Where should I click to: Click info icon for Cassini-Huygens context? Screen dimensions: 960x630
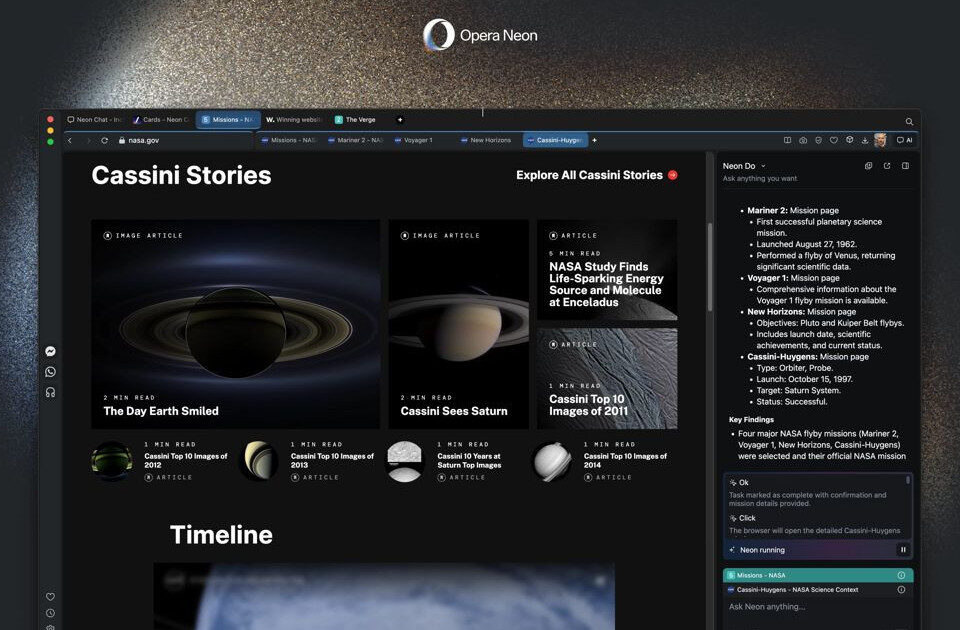901,590
